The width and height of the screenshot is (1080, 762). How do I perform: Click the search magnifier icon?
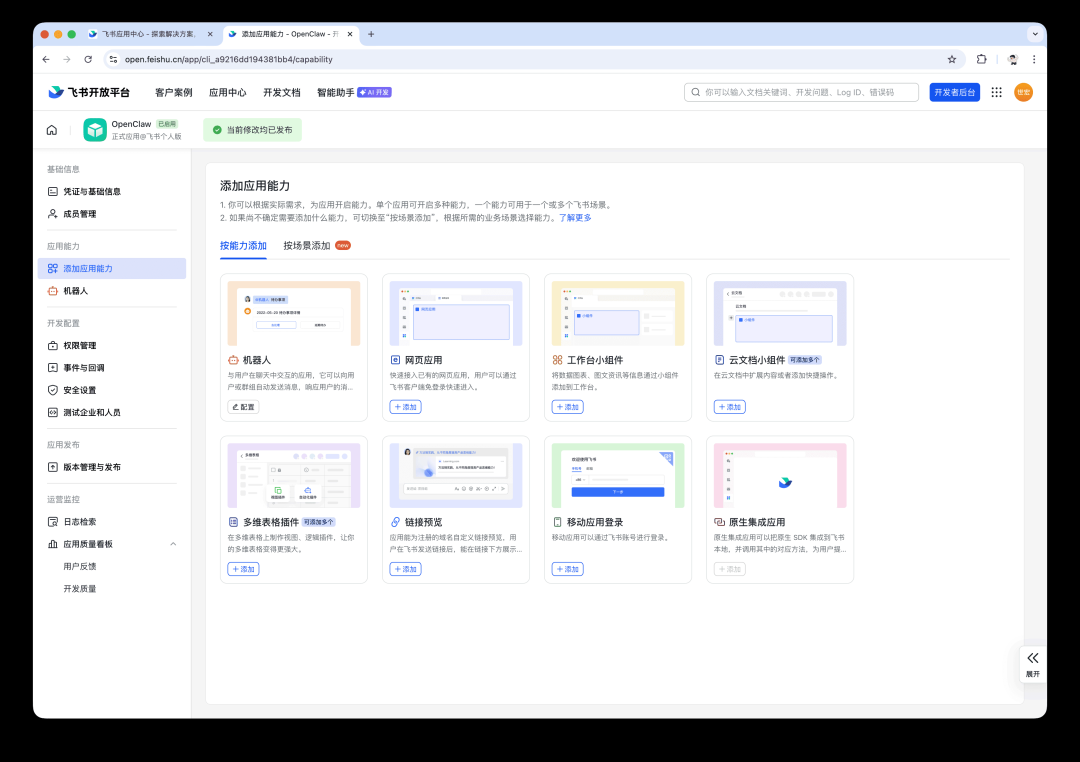coord(696,92)
